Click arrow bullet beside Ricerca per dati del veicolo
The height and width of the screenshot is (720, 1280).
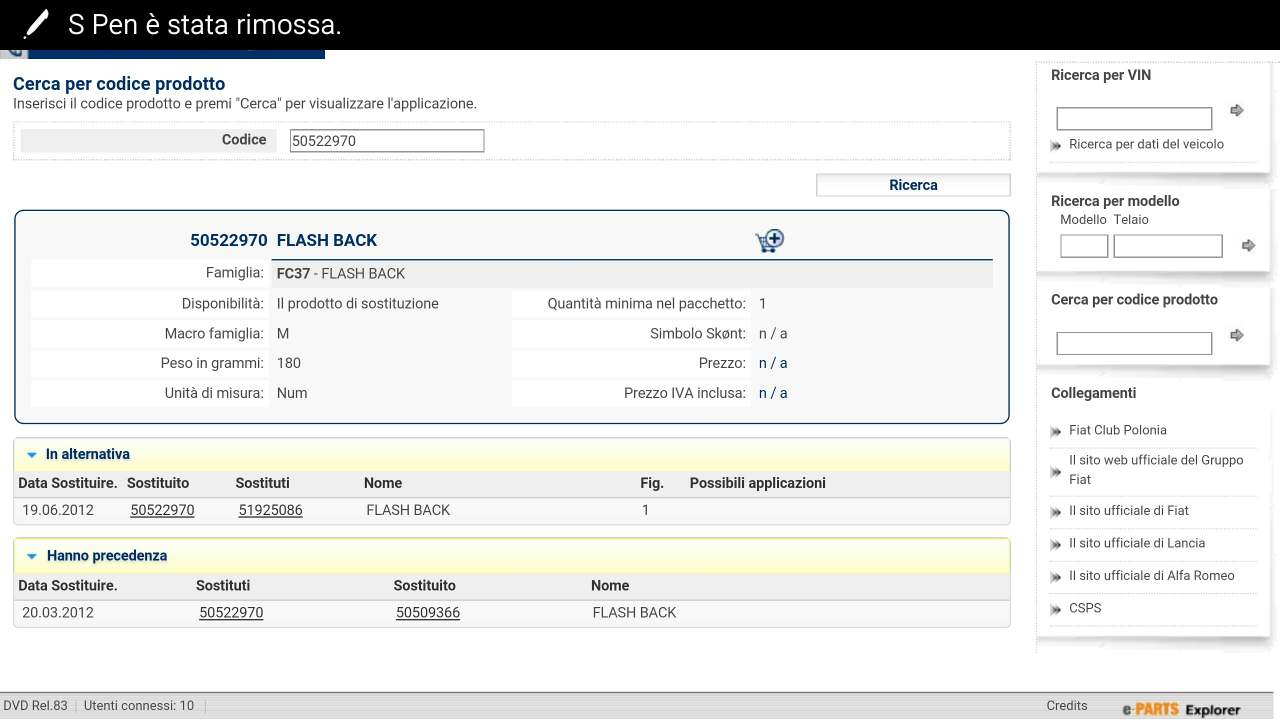[x=1055, y=146]
